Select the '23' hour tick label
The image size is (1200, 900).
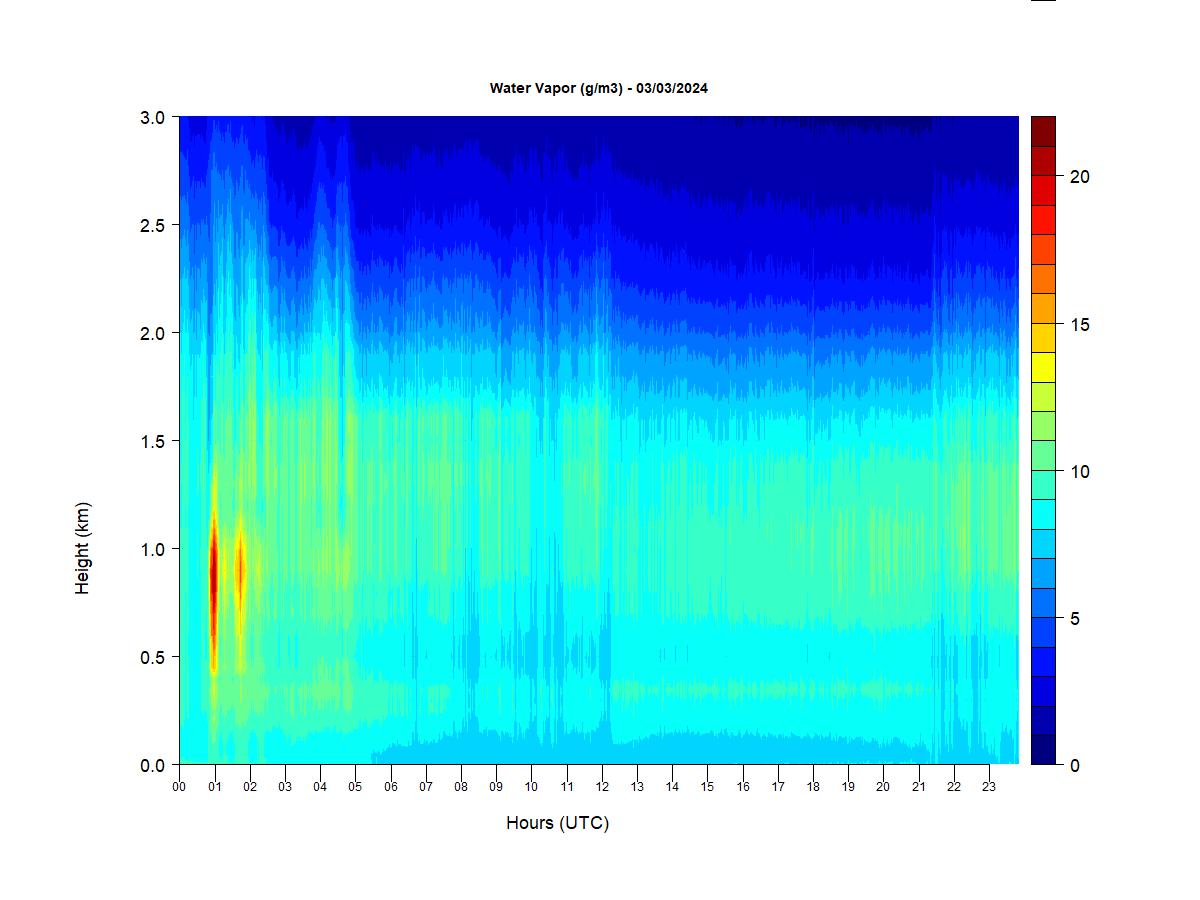(989, 786)
